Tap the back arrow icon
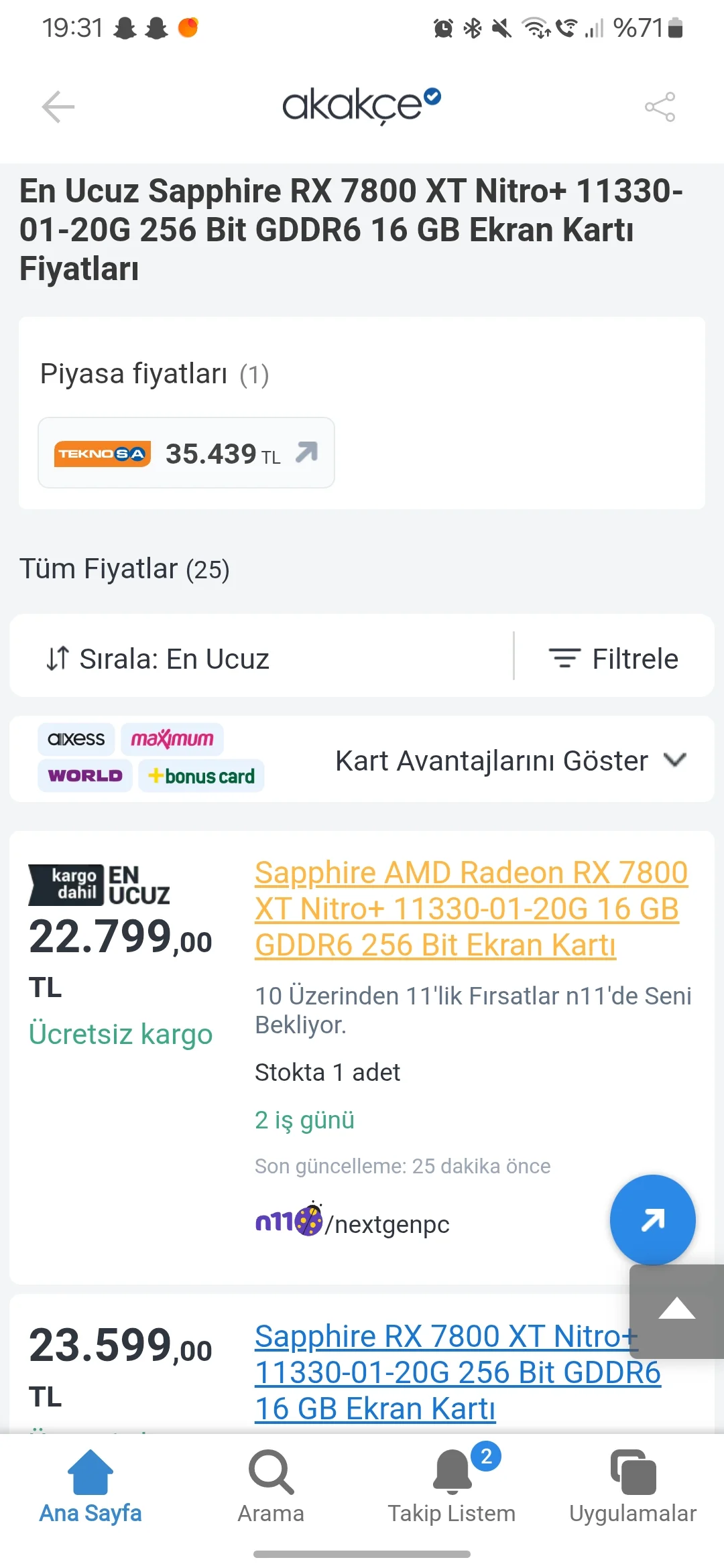Viewport: 724px width, 1568px height. click(58, 107)
